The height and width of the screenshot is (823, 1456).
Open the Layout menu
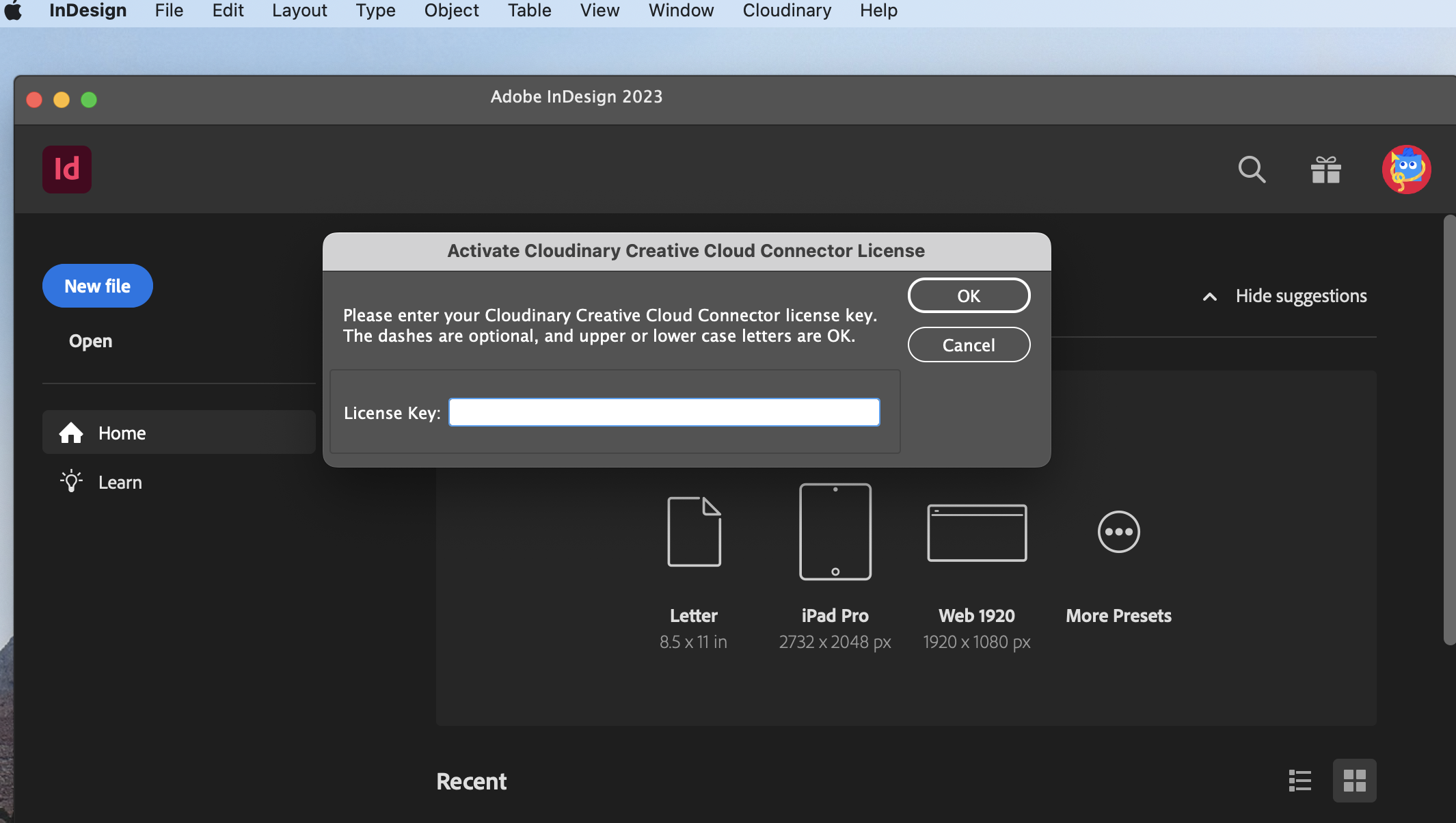tap(299, 11)
